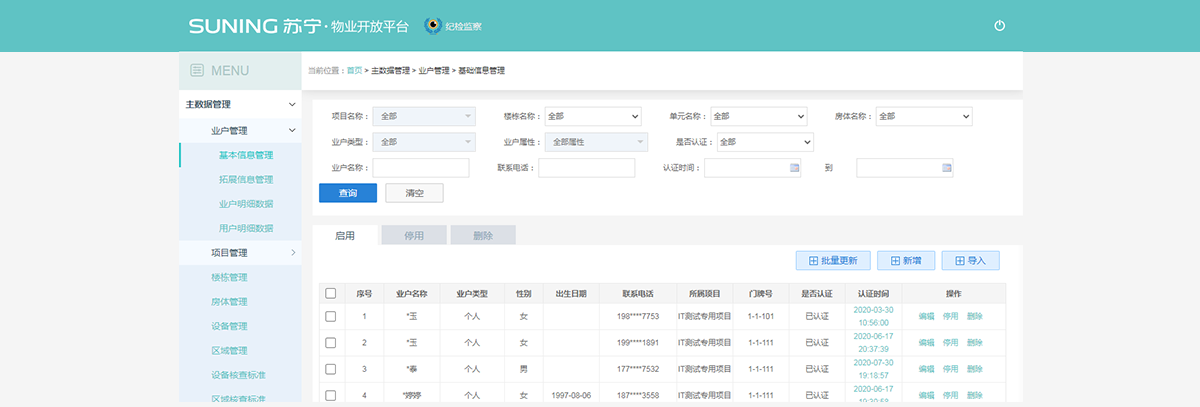
Task: Open the 是否认证 dropdown
Action: click(765, 142)
